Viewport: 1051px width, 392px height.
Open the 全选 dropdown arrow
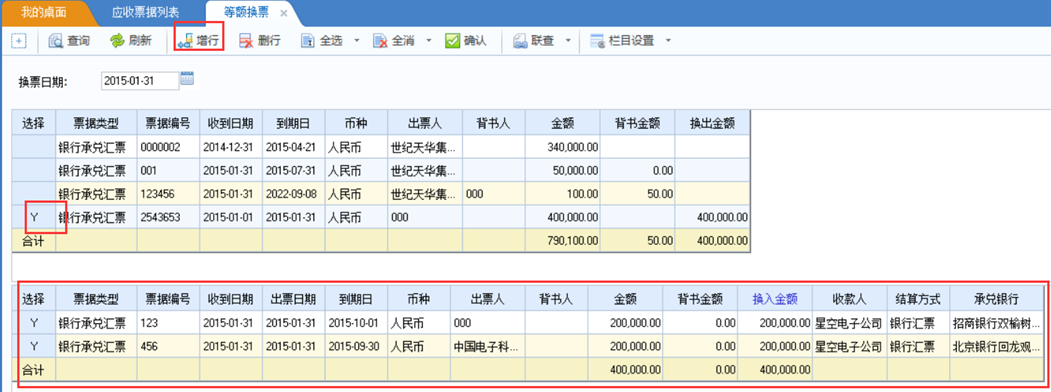coord(357,41)
